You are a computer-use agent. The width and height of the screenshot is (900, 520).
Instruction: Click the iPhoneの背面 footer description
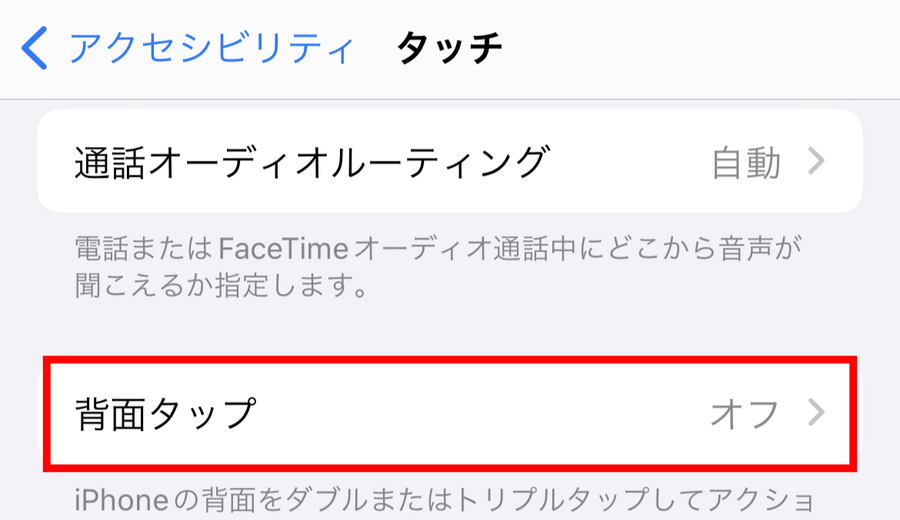[440, 499]
